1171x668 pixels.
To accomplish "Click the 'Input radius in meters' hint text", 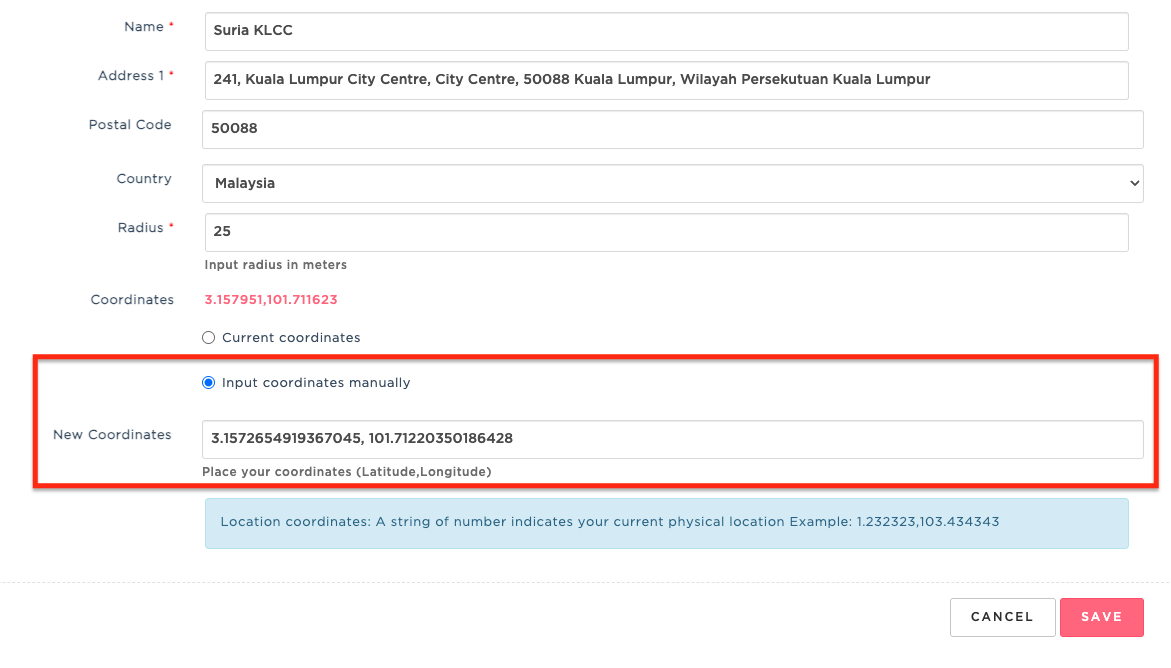I will 276,265.
